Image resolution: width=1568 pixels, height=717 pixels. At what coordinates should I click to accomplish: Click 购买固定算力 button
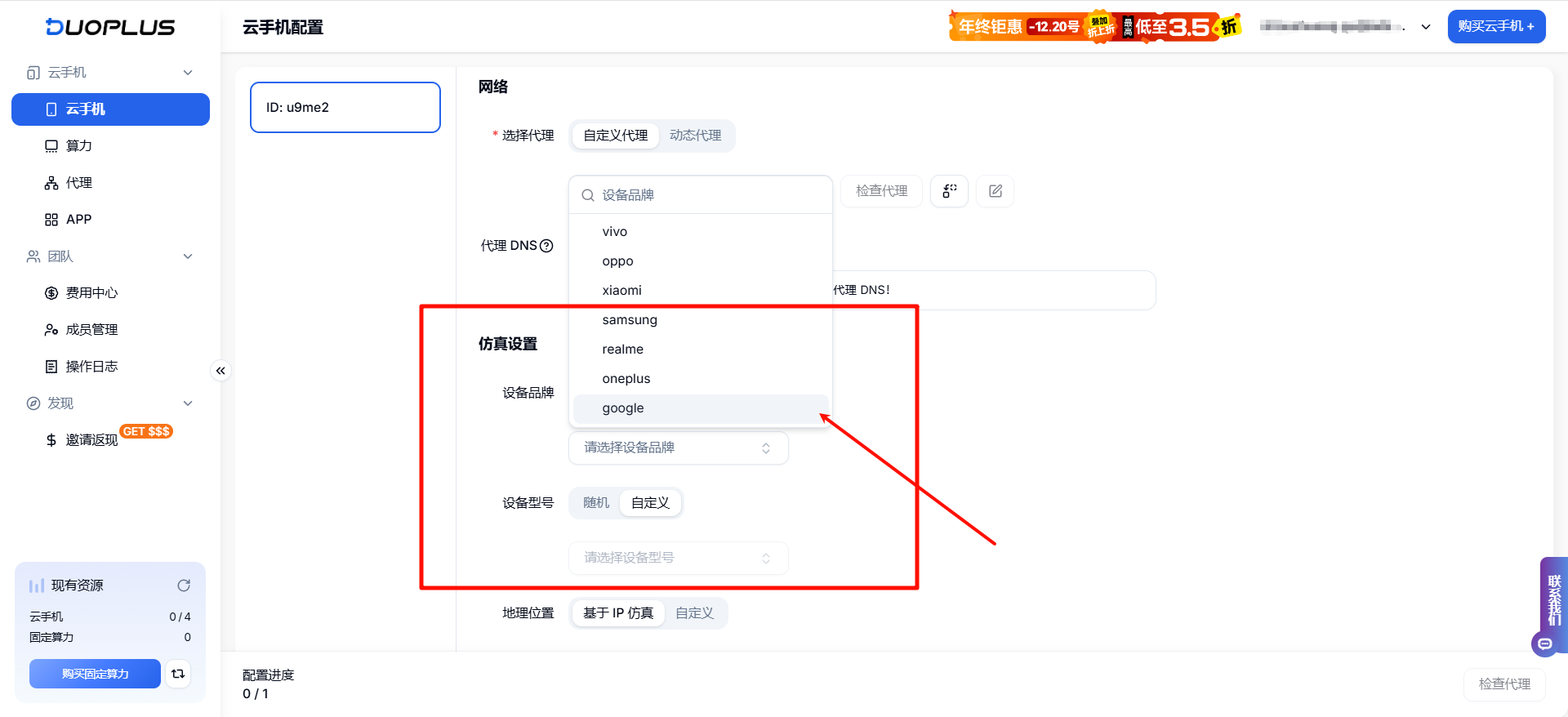point(95,674)
